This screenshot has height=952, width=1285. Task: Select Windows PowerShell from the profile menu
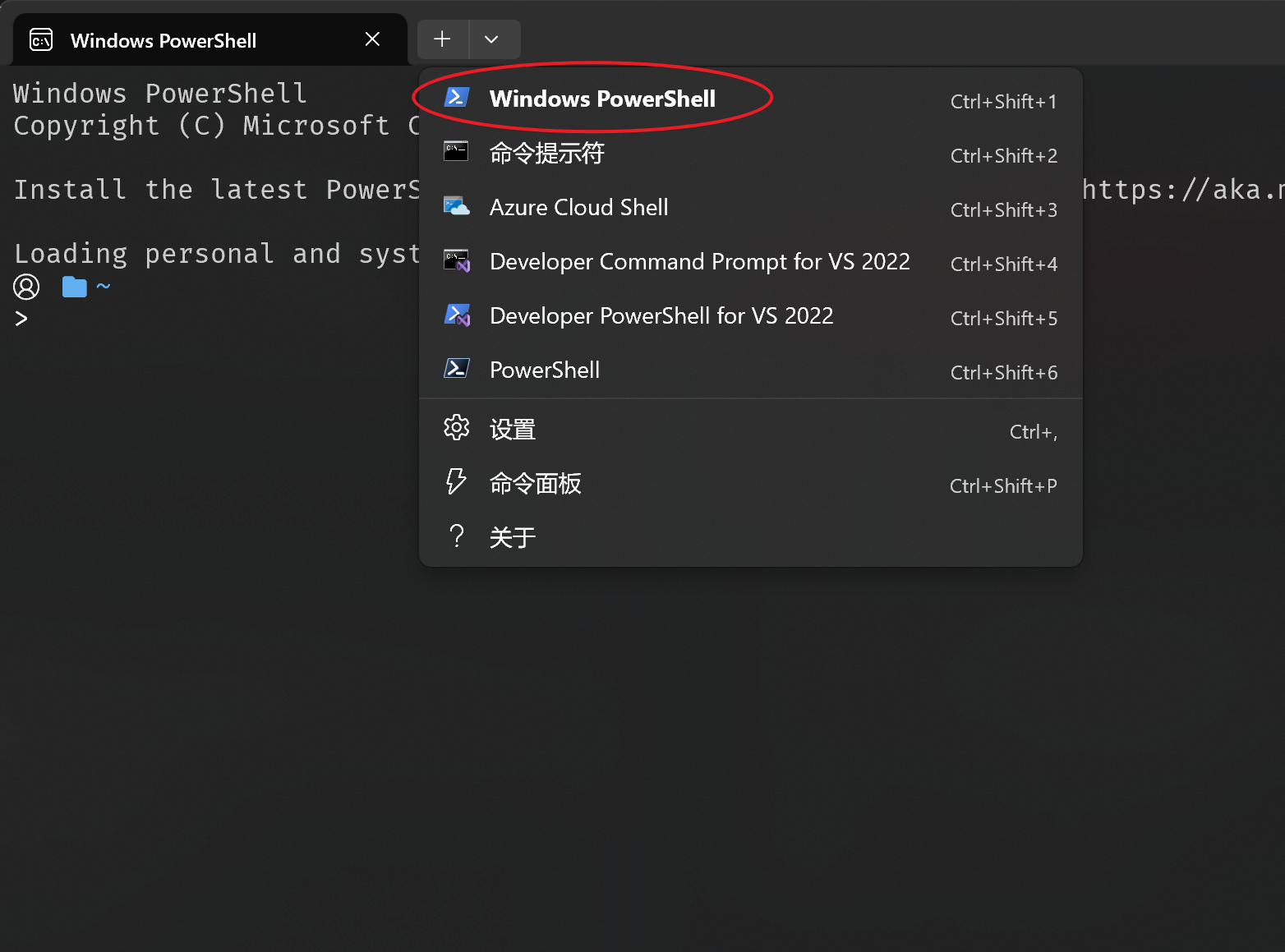point(751,99)
